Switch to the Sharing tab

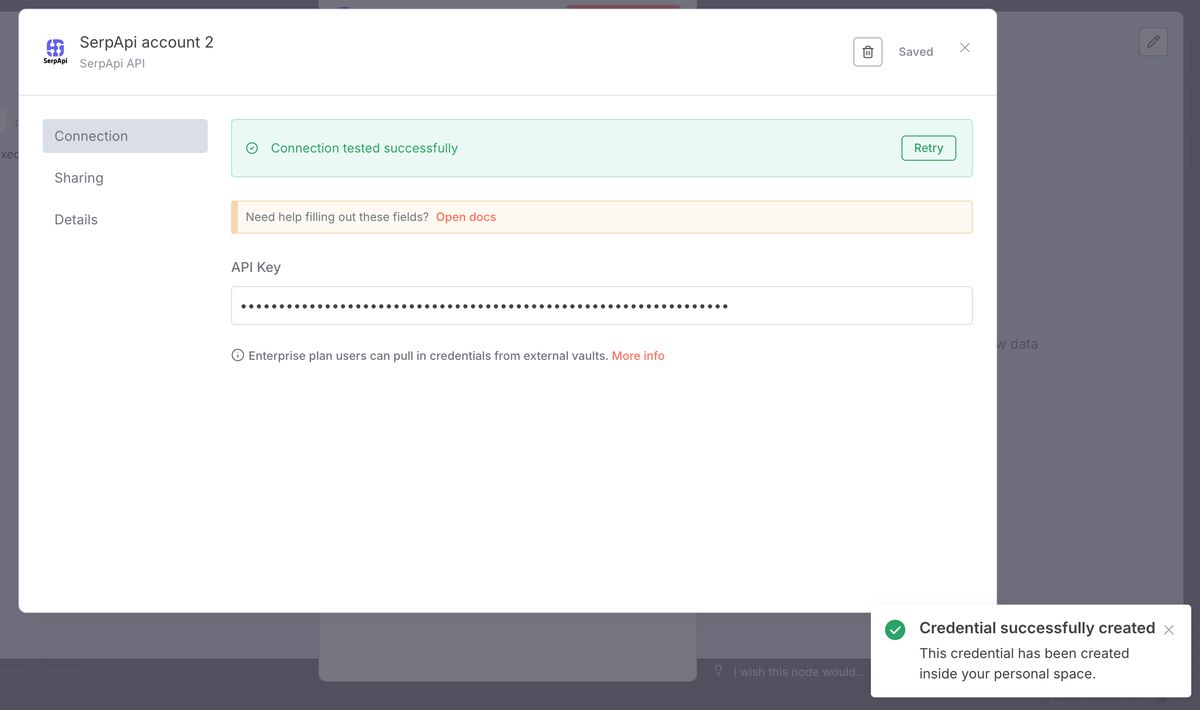click(79, 178)
